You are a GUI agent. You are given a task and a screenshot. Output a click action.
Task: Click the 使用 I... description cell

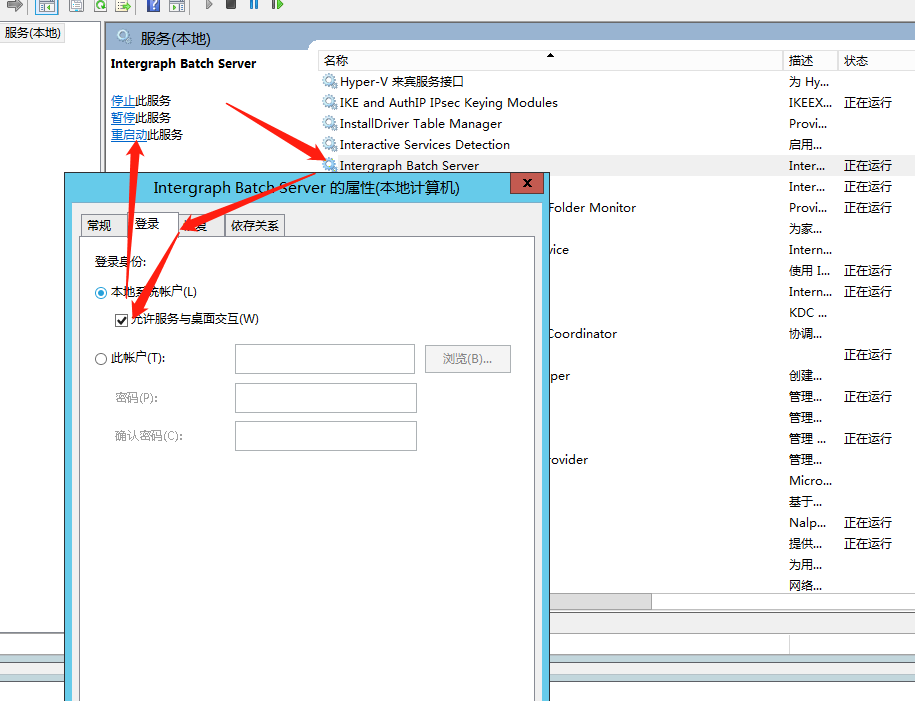809,271
